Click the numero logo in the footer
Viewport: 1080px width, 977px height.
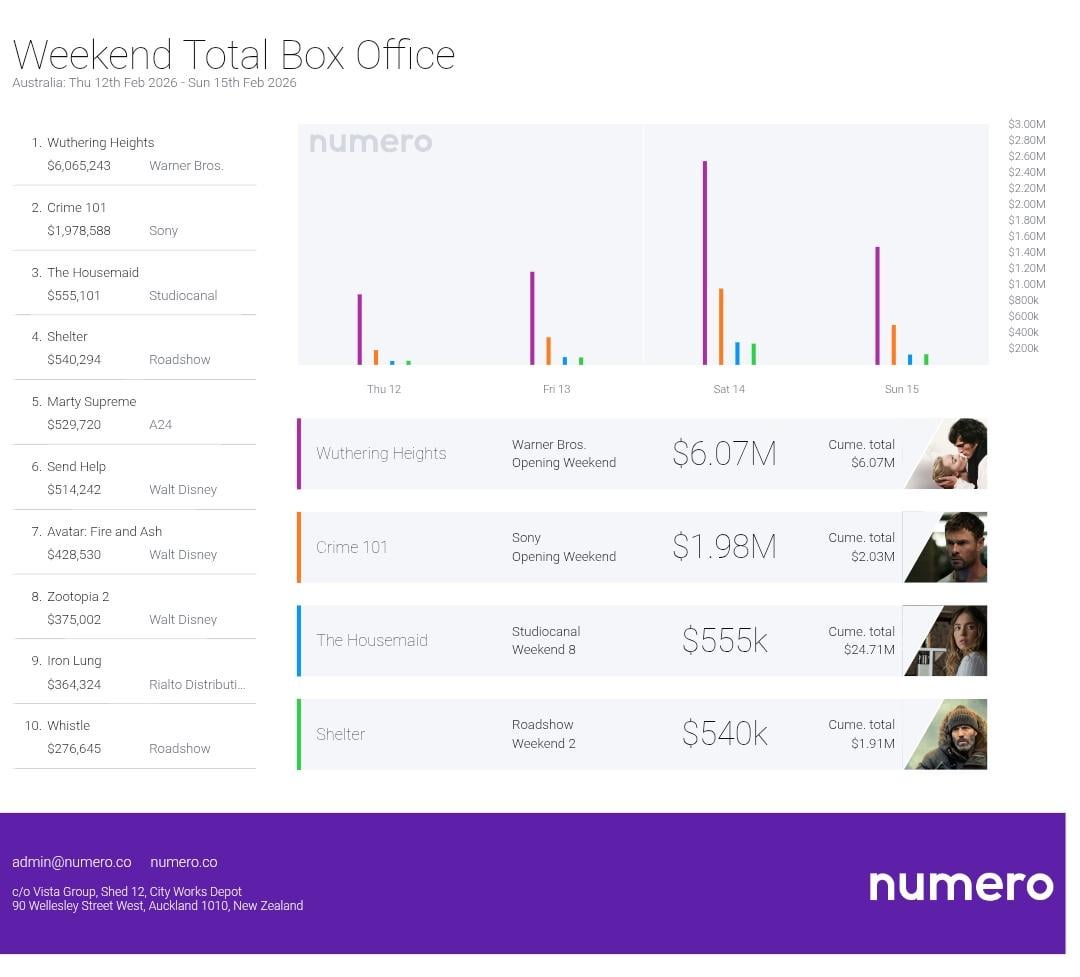(960, 885)
